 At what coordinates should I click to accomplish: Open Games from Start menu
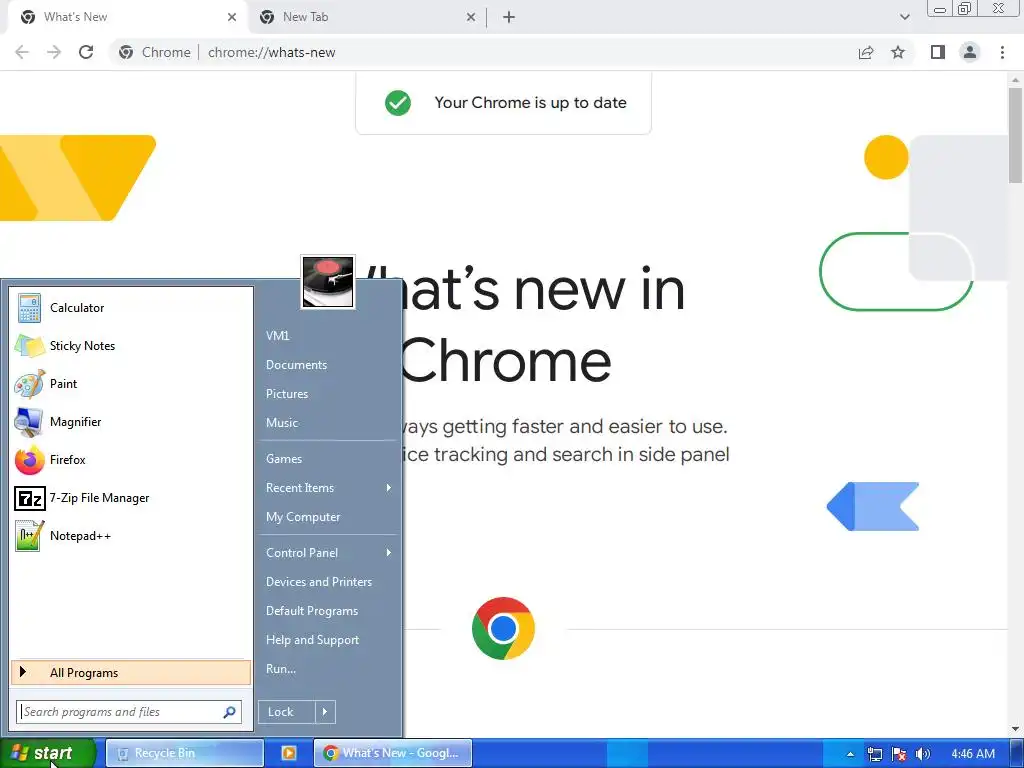point(328,458)
